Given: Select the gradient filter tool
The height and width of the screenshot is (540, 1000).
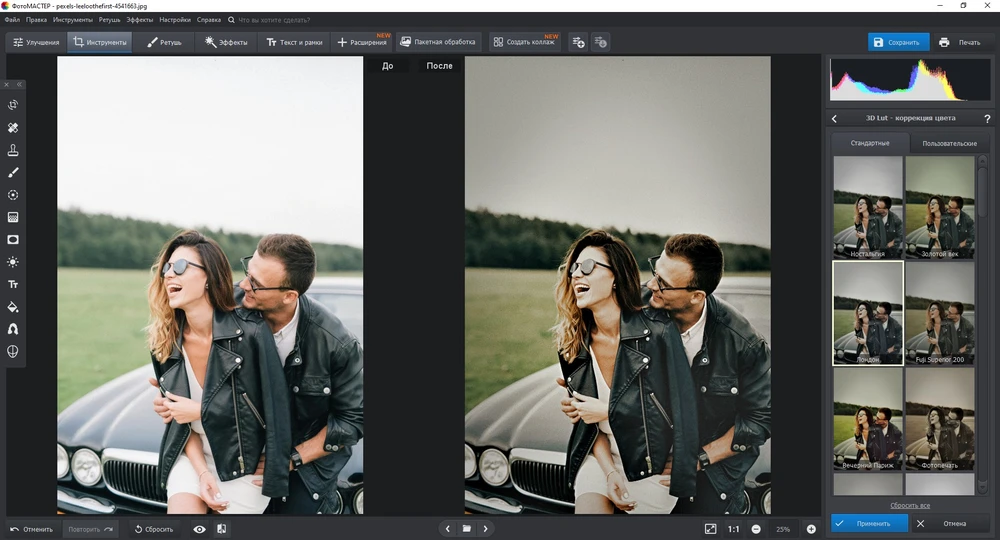Looking at the screenshot, I should pyautogui.click(x=13, y=217).
